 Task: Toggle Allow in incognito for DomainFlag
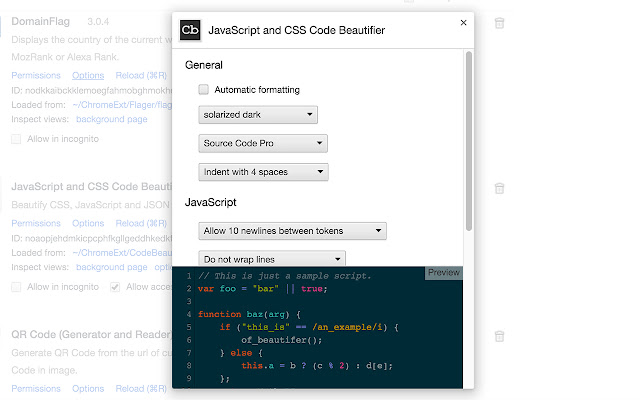pyautogui.click(x=16, y=139)
